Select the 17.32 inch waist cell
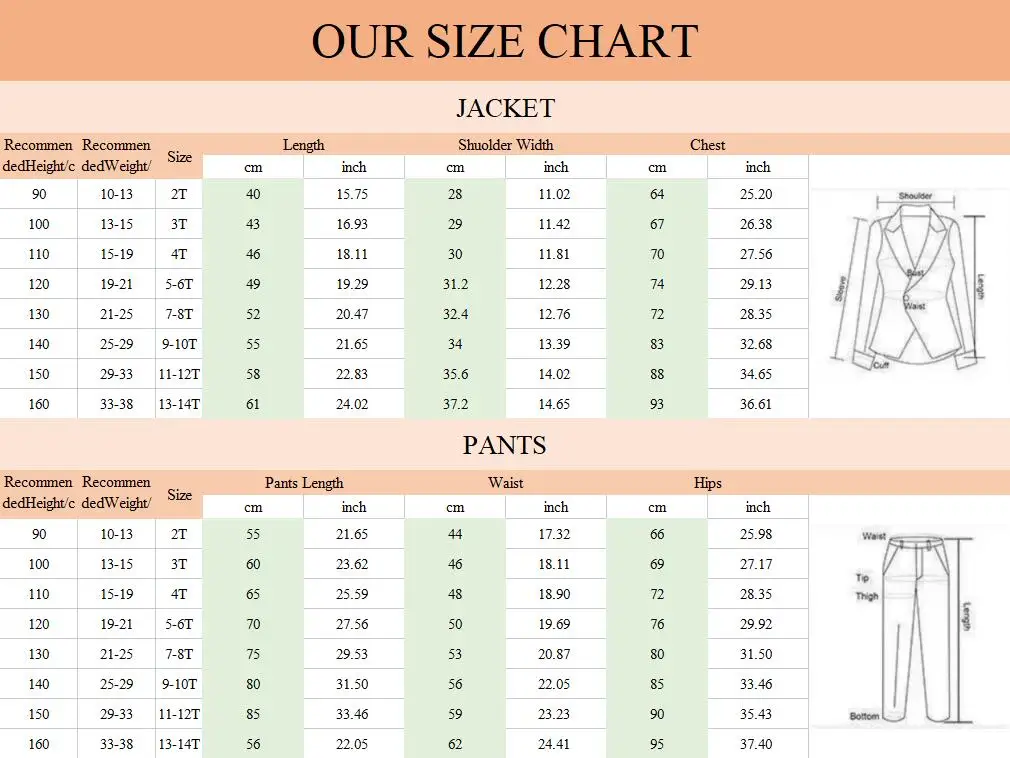The image size is (1010, 758). (x=555, y=534)
